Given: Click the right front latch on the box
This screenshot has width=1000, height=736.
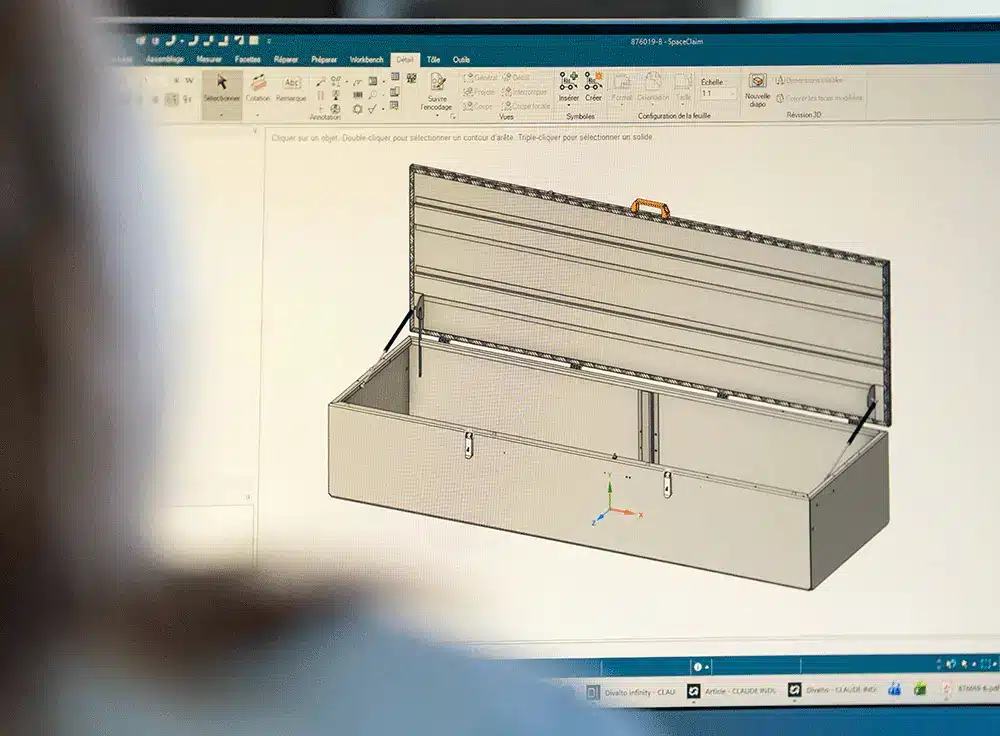Looking at the screenshot, I should click(x=667, y=485).
